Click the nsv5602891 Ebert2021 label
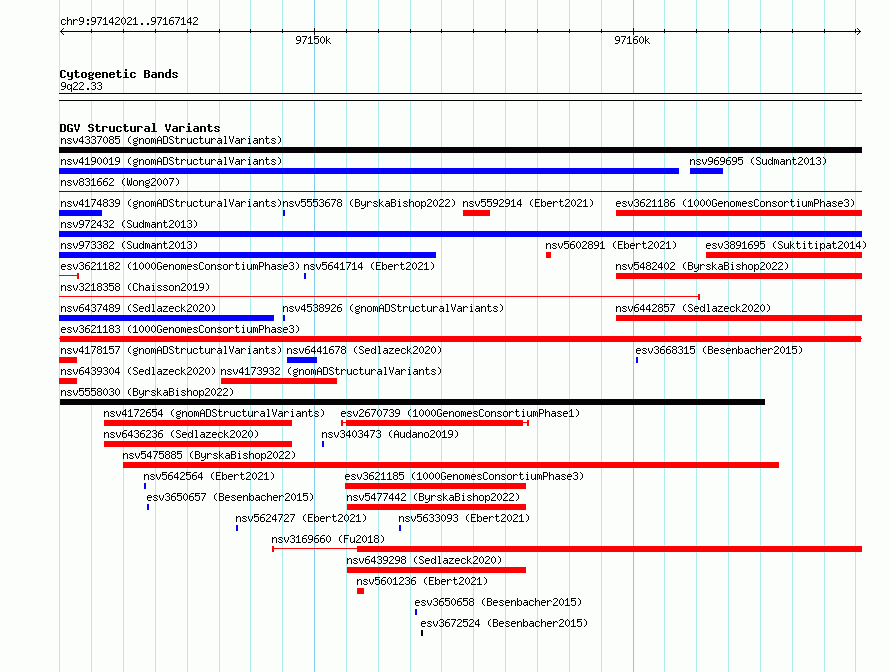Viewport: 890px width, 672px height. 611,245
